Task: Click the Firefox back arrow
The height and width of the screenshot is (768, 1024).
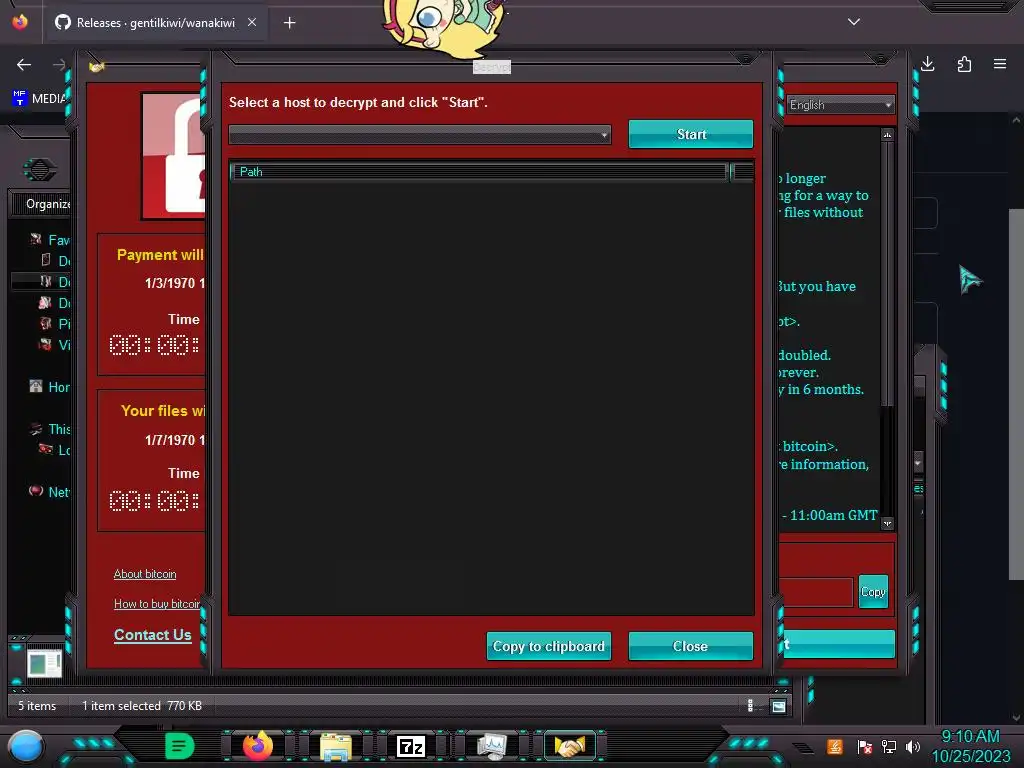Action: click(24, 64)
